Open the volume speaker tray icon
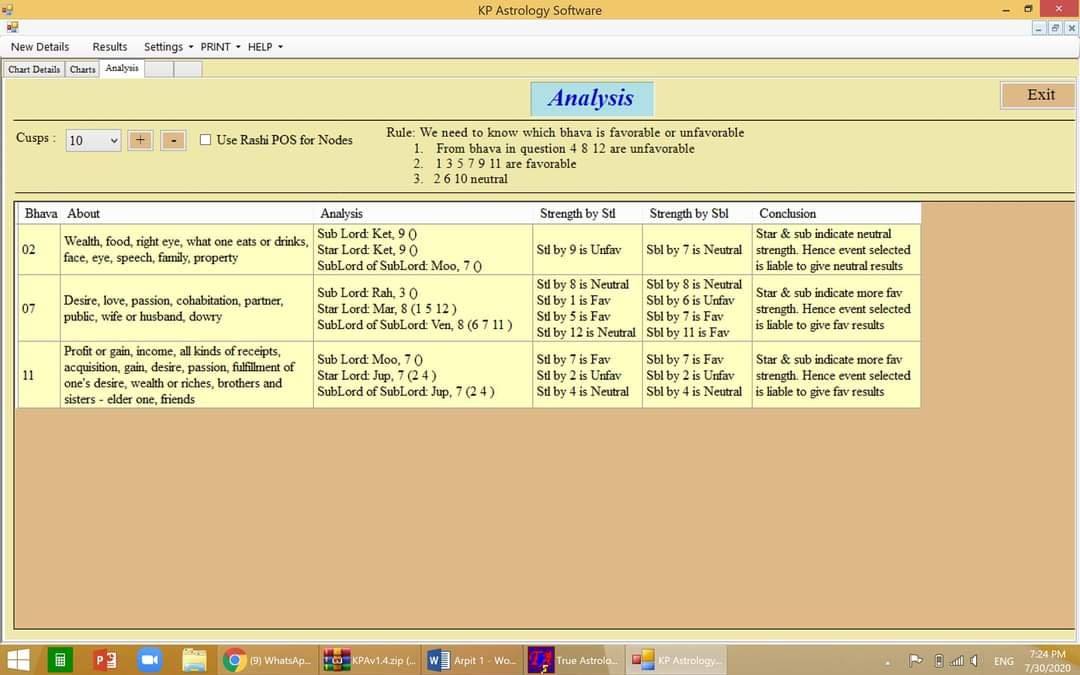Image resolution: width=1080 pixels, height=675 pixels. click(x=974, y=661)
